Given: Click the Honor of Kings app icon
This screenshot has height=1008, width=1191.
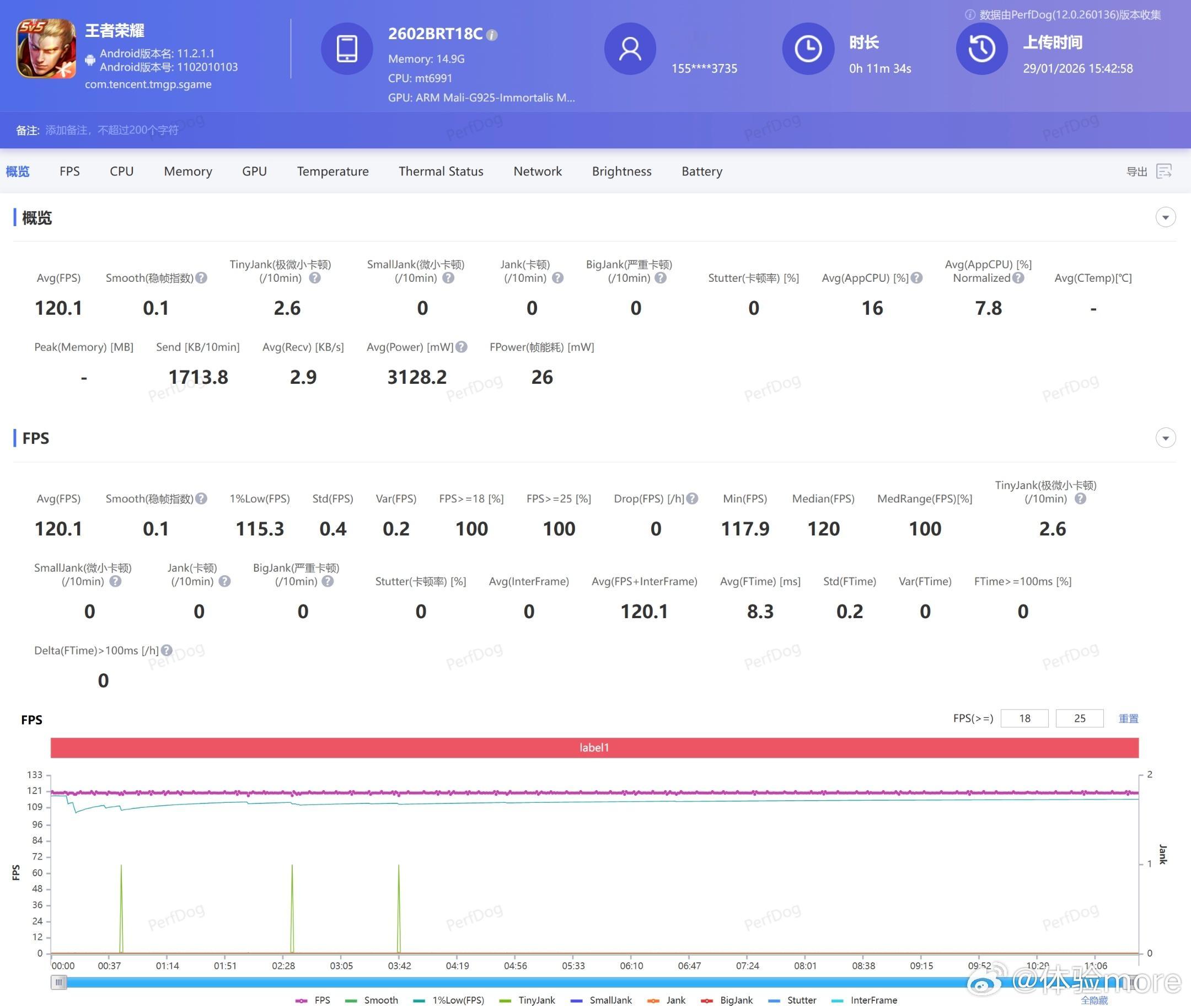Looking at the screenshot, I should click(46, 49).
